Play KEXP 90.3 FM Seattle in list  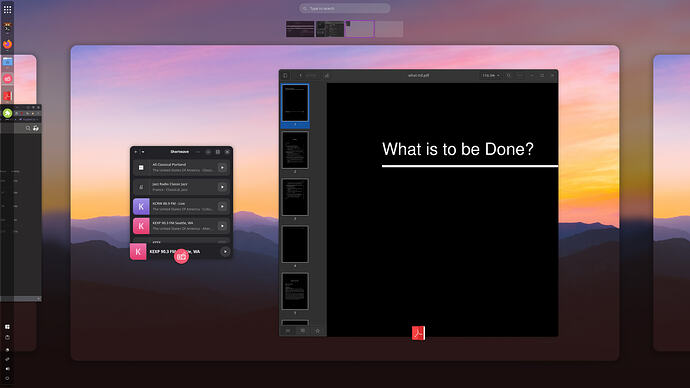point(222,226)
